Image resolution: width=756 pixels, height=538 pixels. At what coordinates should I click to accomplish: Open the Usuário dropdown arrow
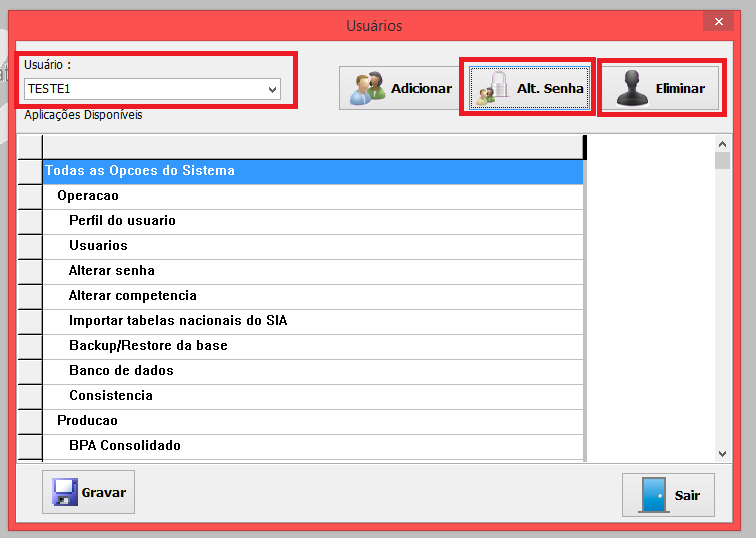[272, 90]
